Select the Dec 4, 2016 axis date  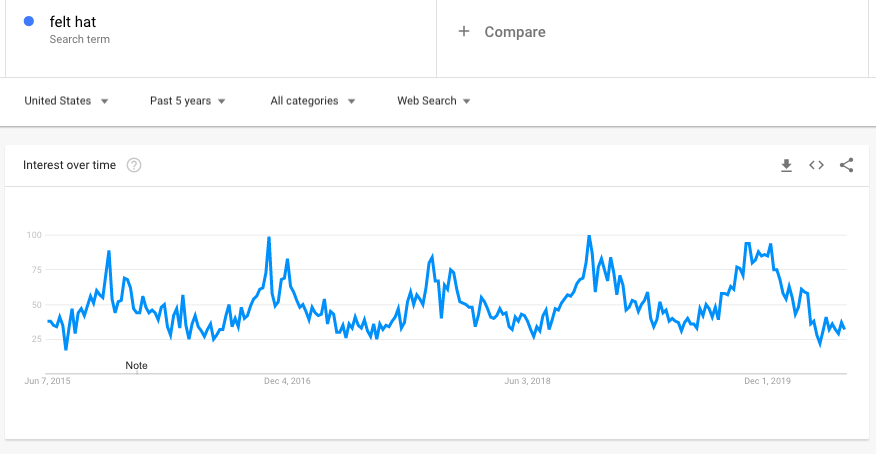(287, 381)
